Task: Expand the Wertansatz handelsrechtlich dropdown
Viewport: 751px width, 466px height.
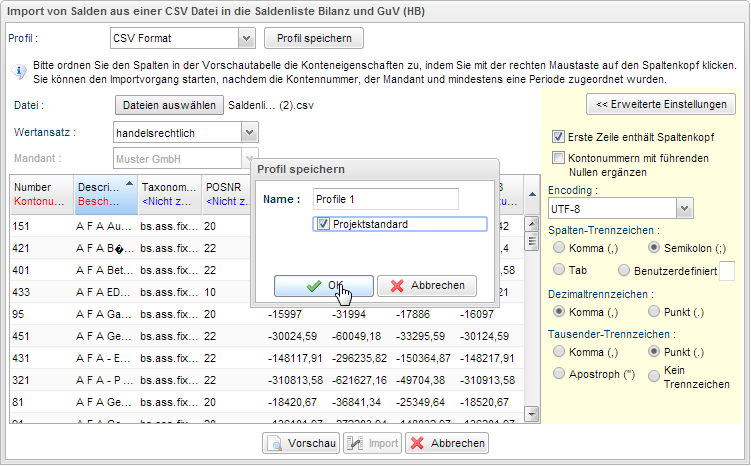Action: pyautogui.click(x=249, y=133)
